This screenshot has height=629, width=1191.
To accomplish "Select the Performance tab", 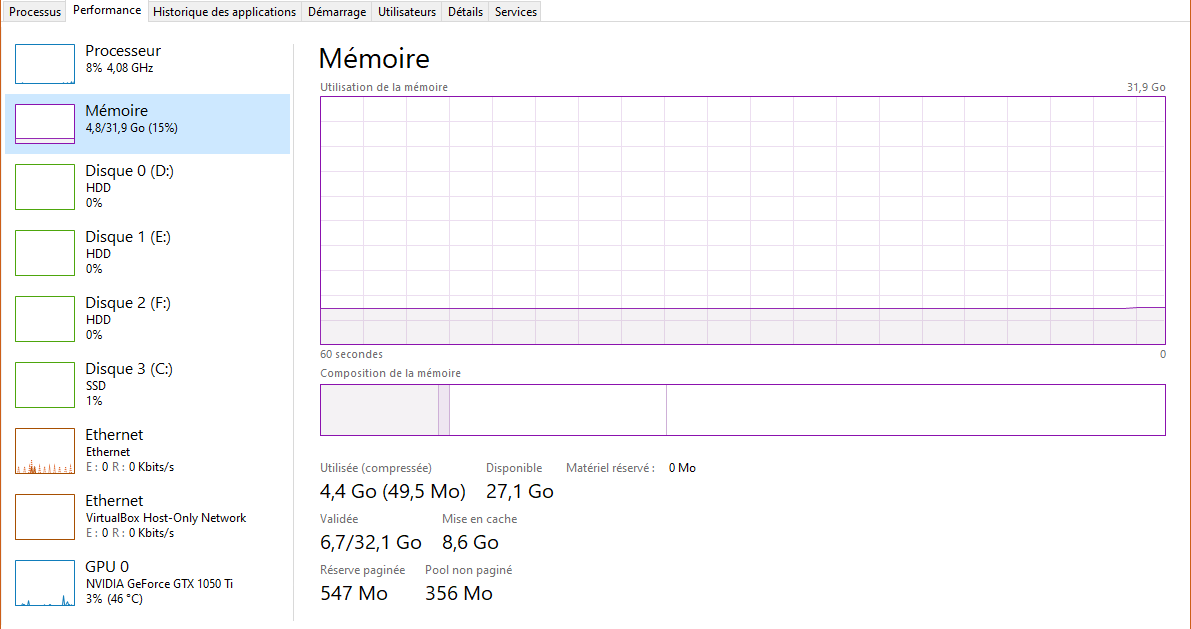I will pyautogui.click(x=107, y=11).
